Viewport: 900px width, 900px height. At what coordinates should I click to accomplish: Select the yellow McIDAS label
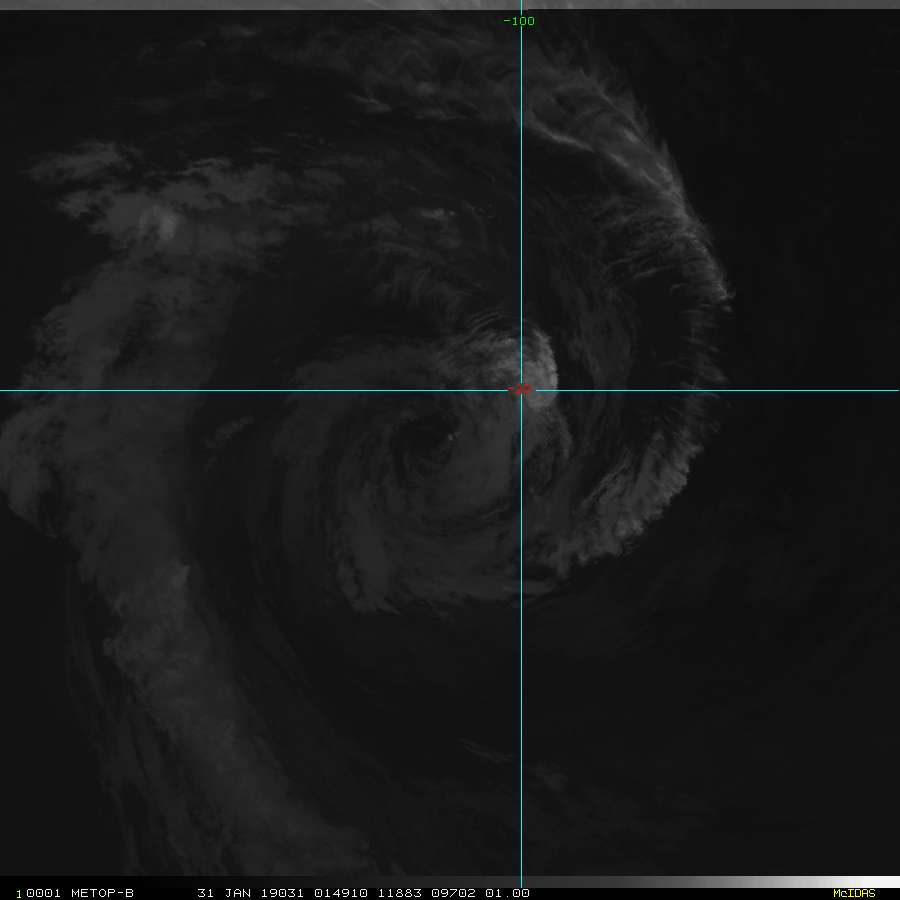[x=853, y=893]
